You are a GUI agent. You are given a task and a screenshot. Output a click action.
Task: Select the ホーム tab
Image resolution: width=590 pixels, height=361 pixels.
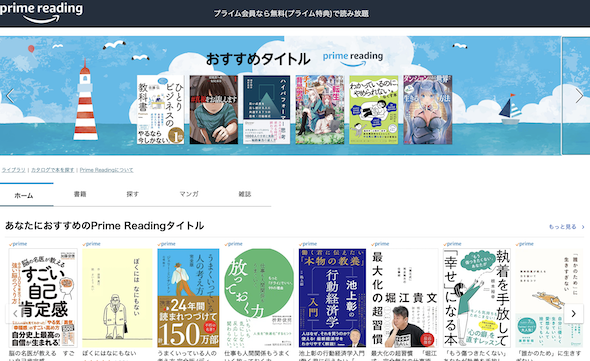24,195
